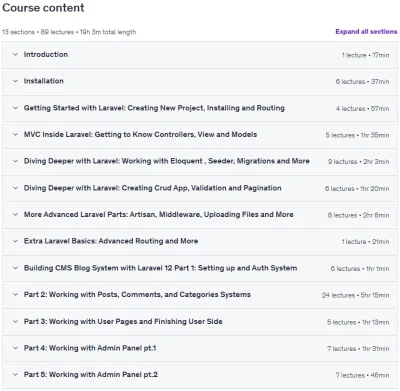Expand MVC Inside Laravel chevron
The height and width of the screenshot is (391, 400).
point(15,135)
